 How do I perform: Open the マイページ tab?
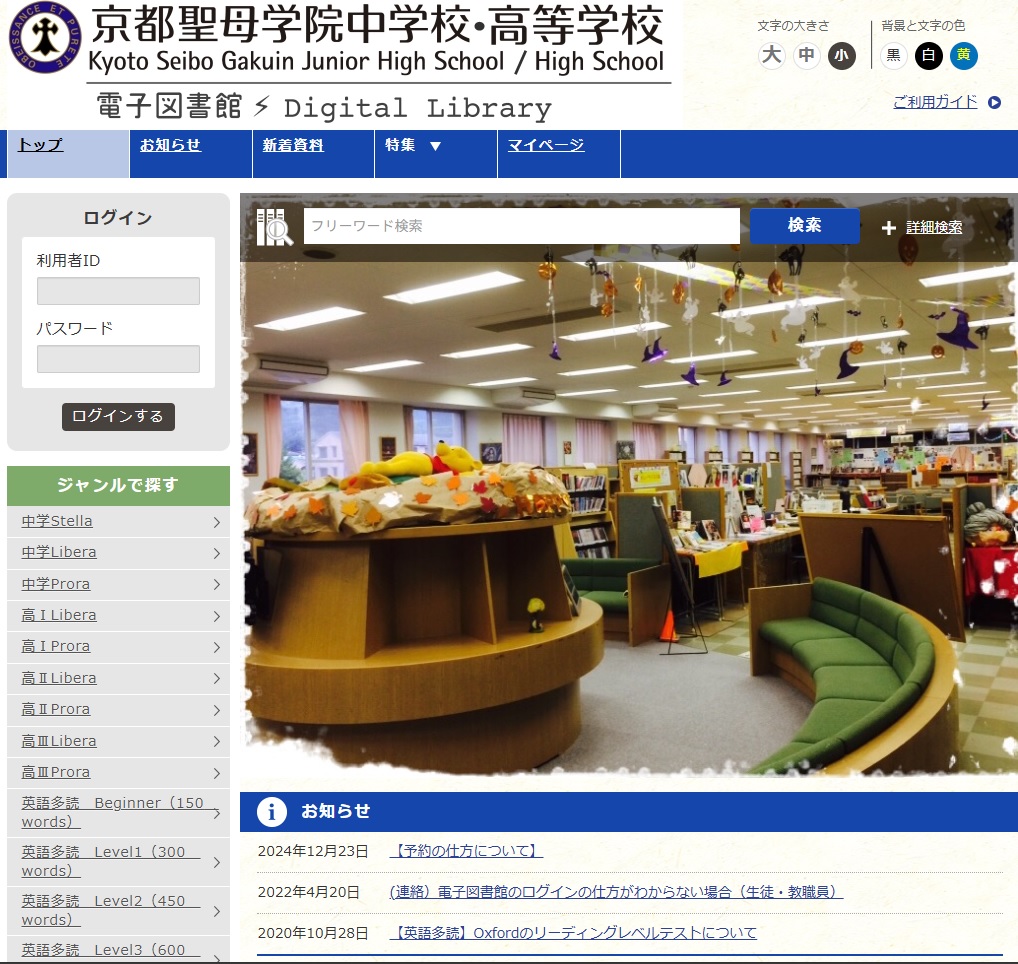click(x=545, y=146)
